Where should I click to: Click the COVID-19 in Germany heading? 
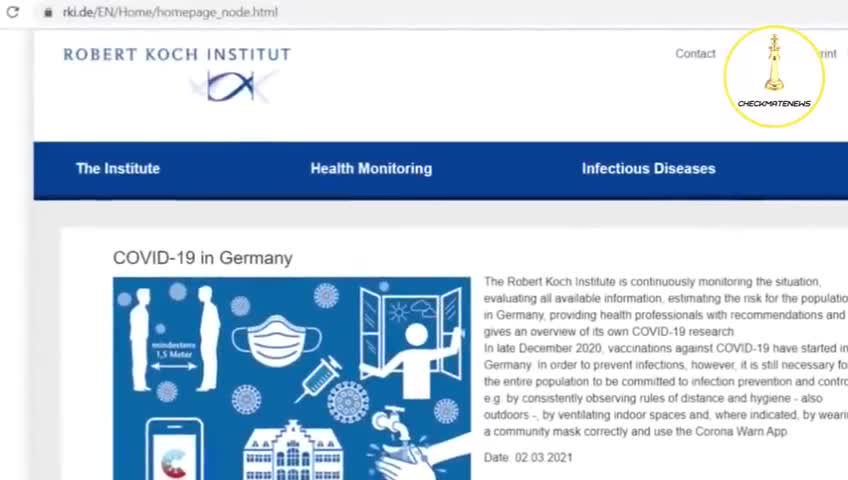[203, 258]
